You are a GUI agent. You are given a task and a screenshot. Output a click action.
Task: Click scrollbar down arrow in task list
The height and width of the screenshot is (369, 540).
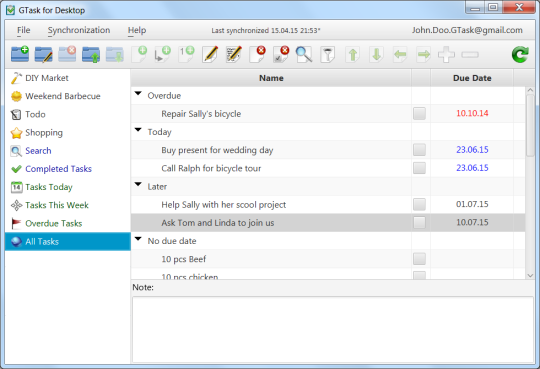(x=530, y=275)
